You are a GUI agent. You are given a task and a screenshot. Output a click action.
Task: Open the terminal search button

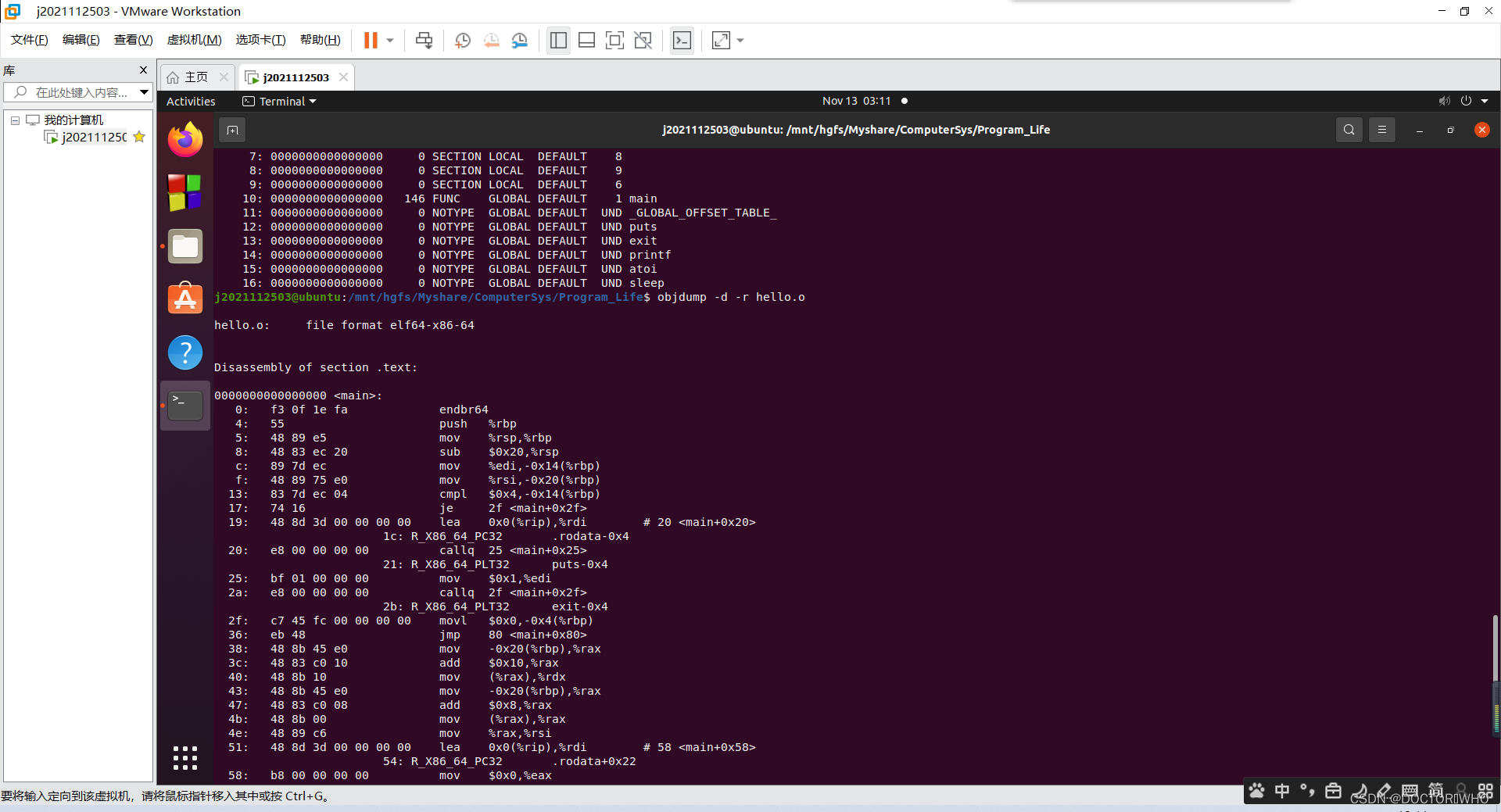pos(1349,130)
